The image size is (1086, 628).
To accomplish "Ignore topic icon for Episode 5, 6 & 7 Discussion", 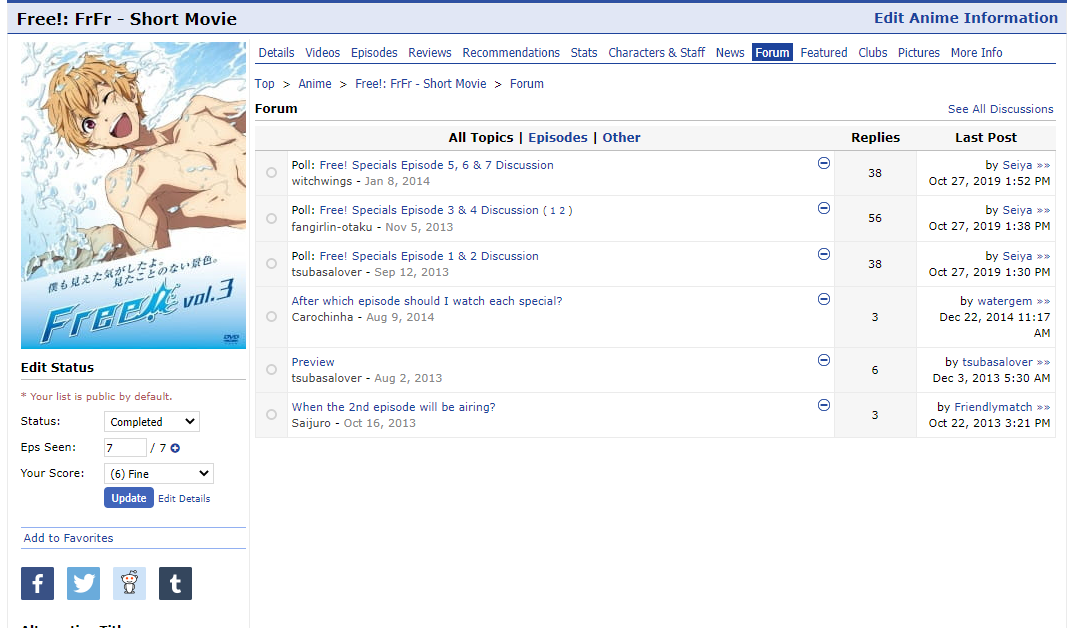I will click(824, 163).
